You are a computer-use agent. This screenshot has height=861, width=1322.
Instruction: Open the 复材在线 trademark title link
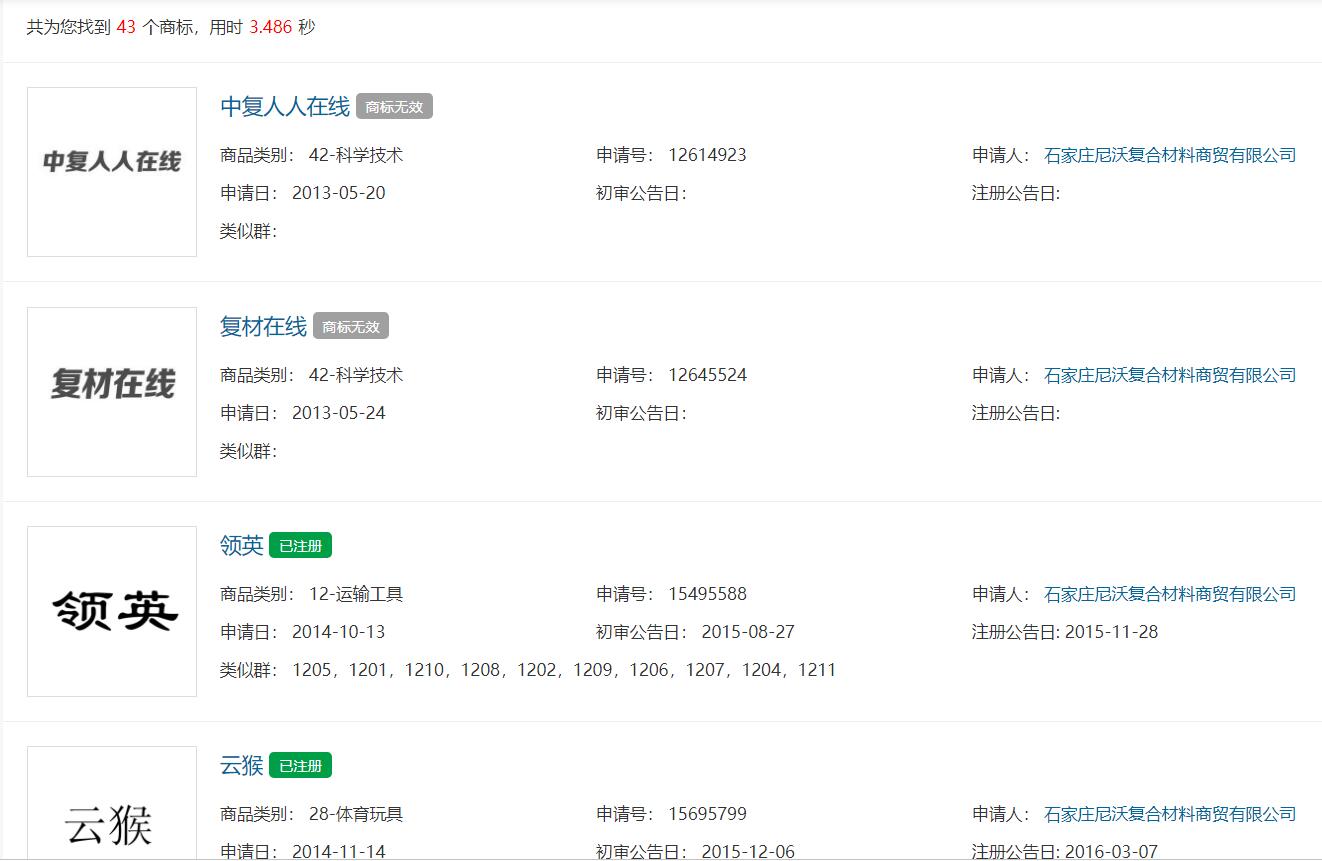coord(263,326)
